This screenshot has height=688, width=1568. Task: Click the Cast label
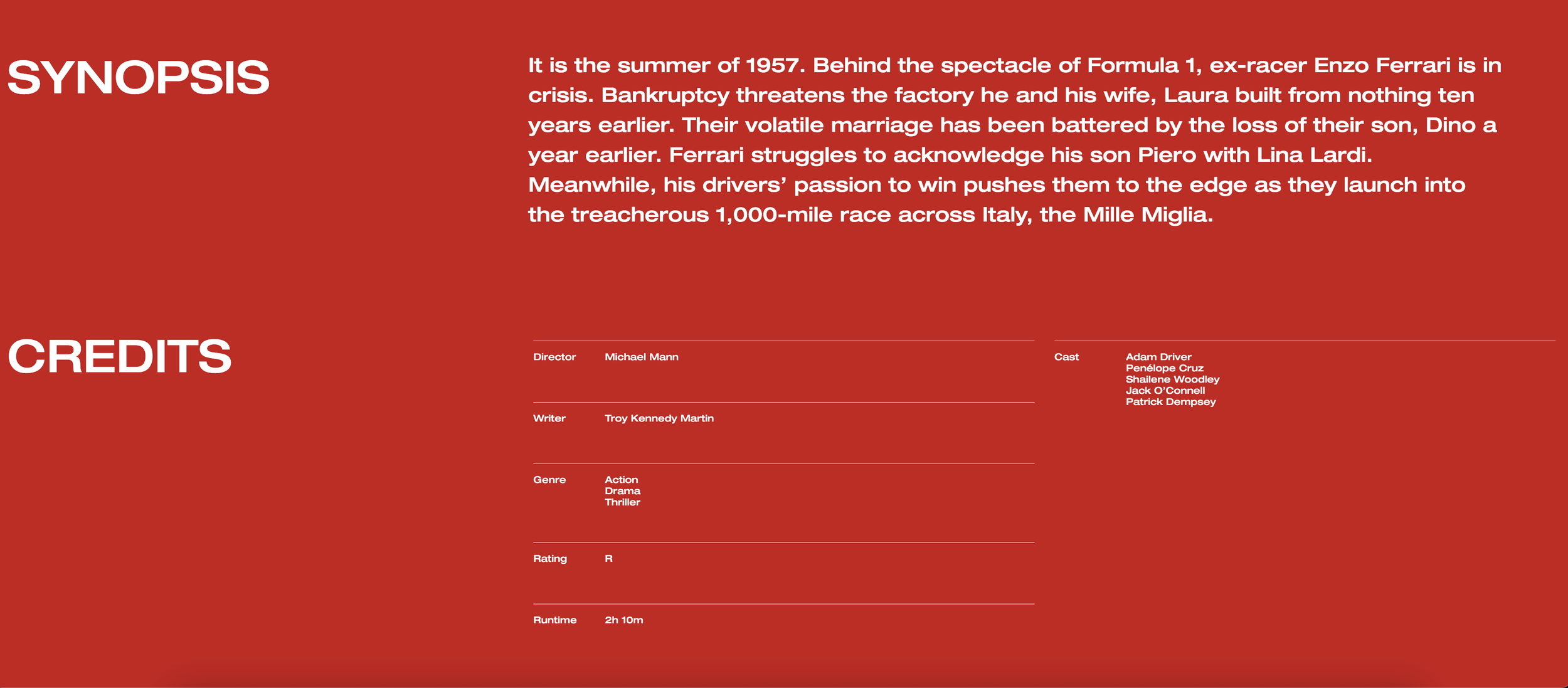coord(1066,357)
